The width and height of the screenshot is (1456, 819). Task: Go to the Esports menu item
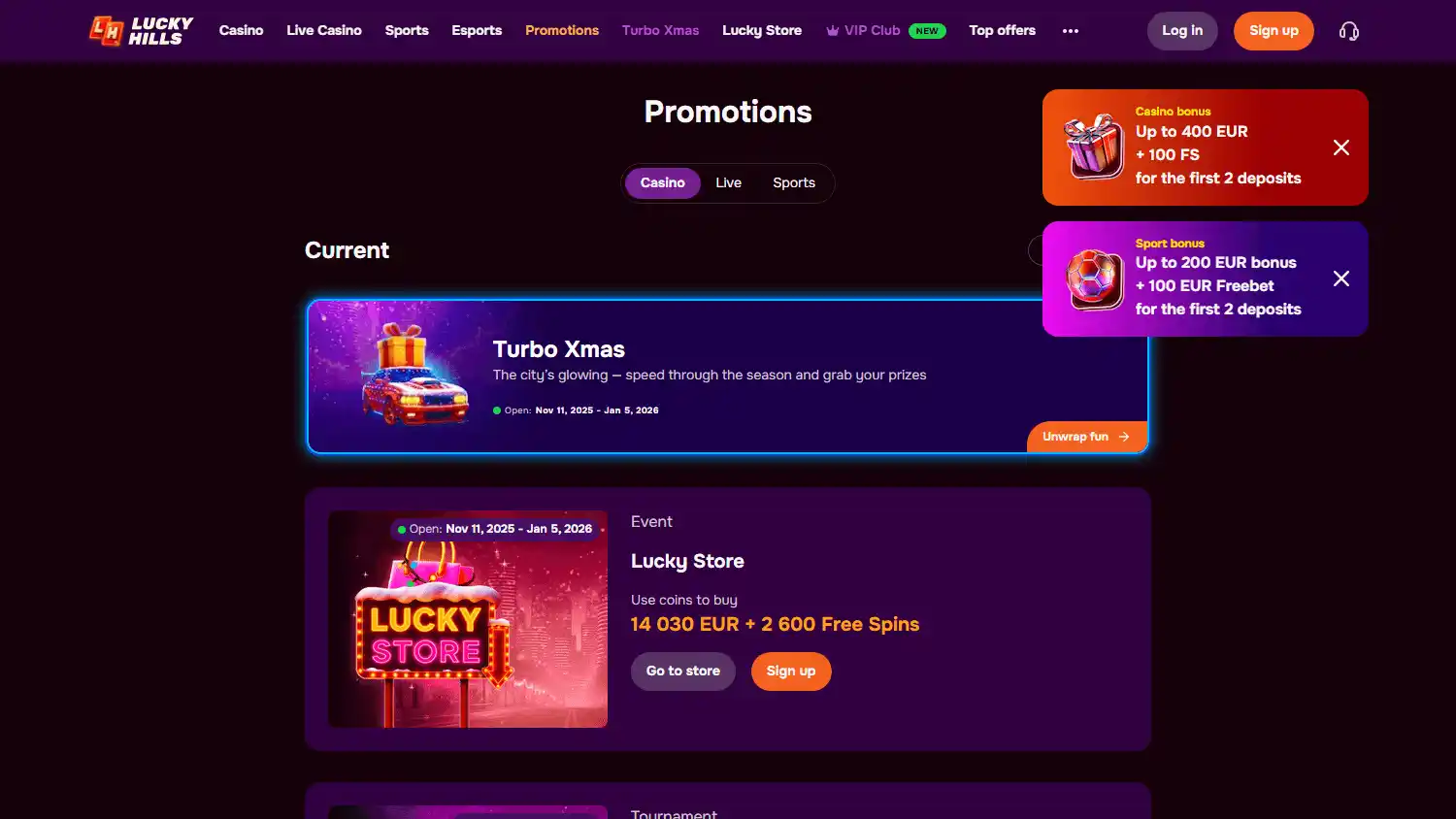(x=477, y=31)
